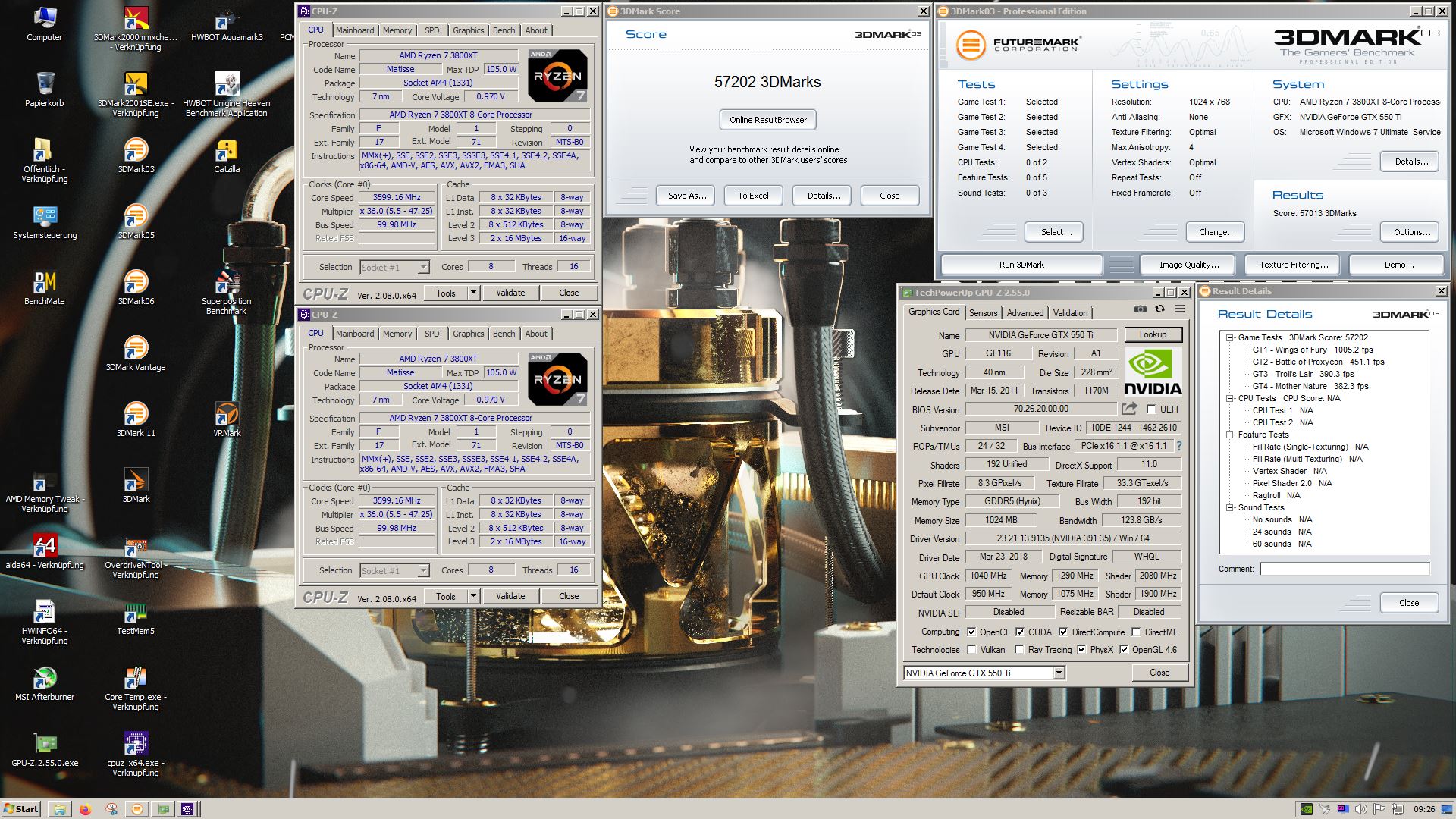Open the 3DMark05 desktop shortcut
Image resolution: width=1456 pixels, height=819 pixels.
(x=136, y=221)
